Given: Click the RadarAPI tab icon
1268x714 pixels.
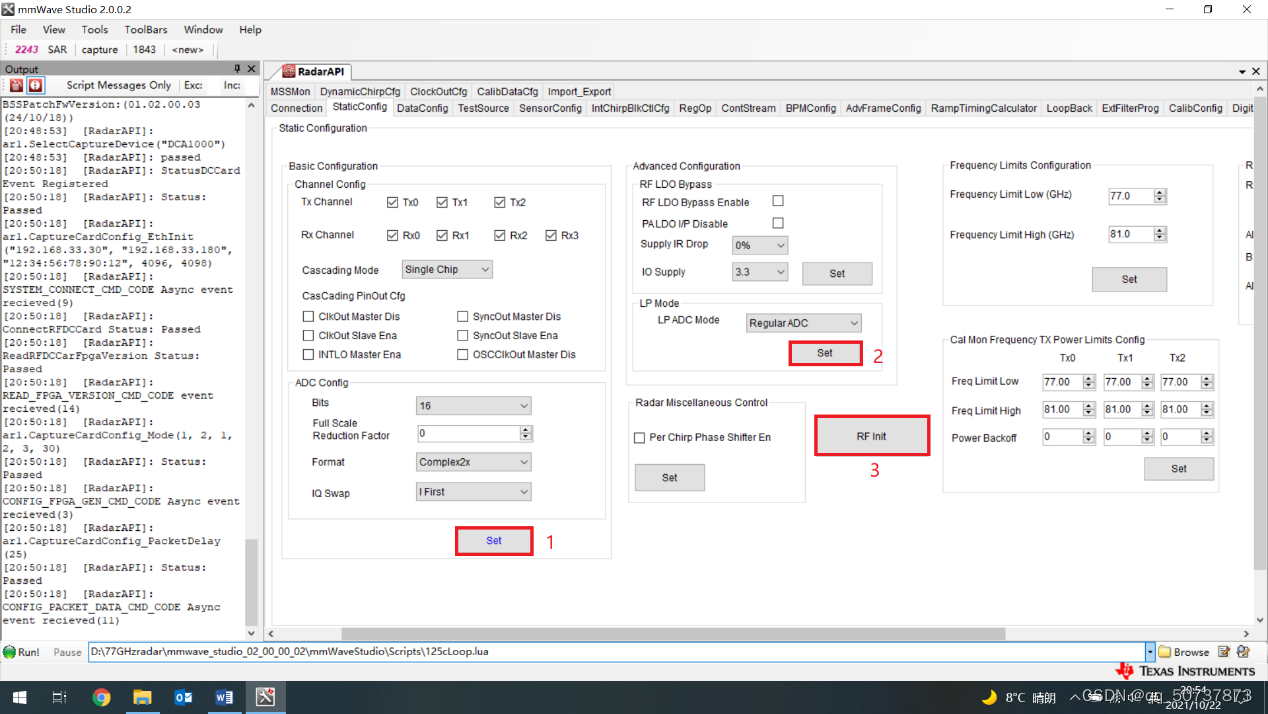Looking at the screenshot, I should pos(288,71).
